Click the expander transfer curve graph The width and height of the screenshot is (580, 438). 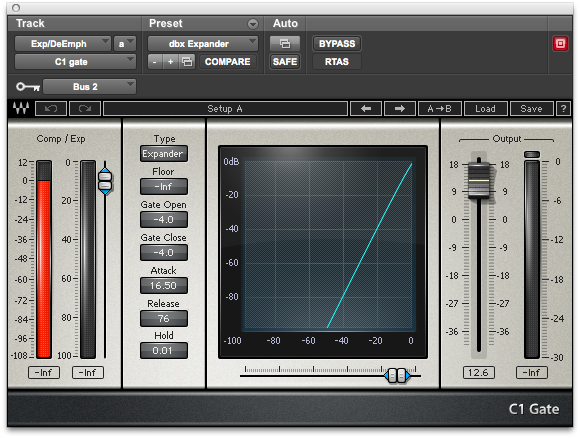(x=328, y=245)
